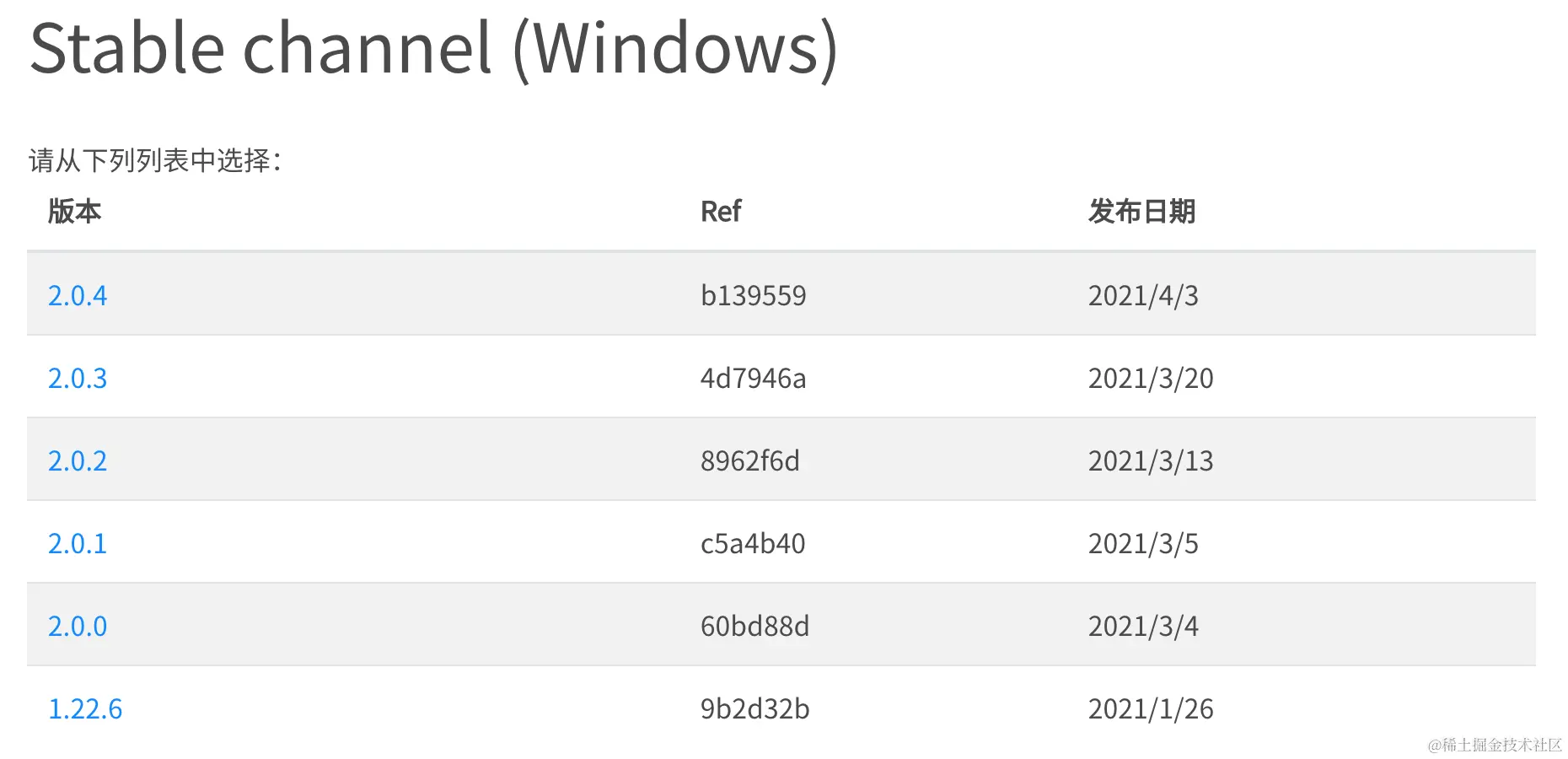Image resolution: width=1568 pixels, height=759 pixels.
Task: Select the ref hash 60bd88d
Action: [x=755, y=626]
